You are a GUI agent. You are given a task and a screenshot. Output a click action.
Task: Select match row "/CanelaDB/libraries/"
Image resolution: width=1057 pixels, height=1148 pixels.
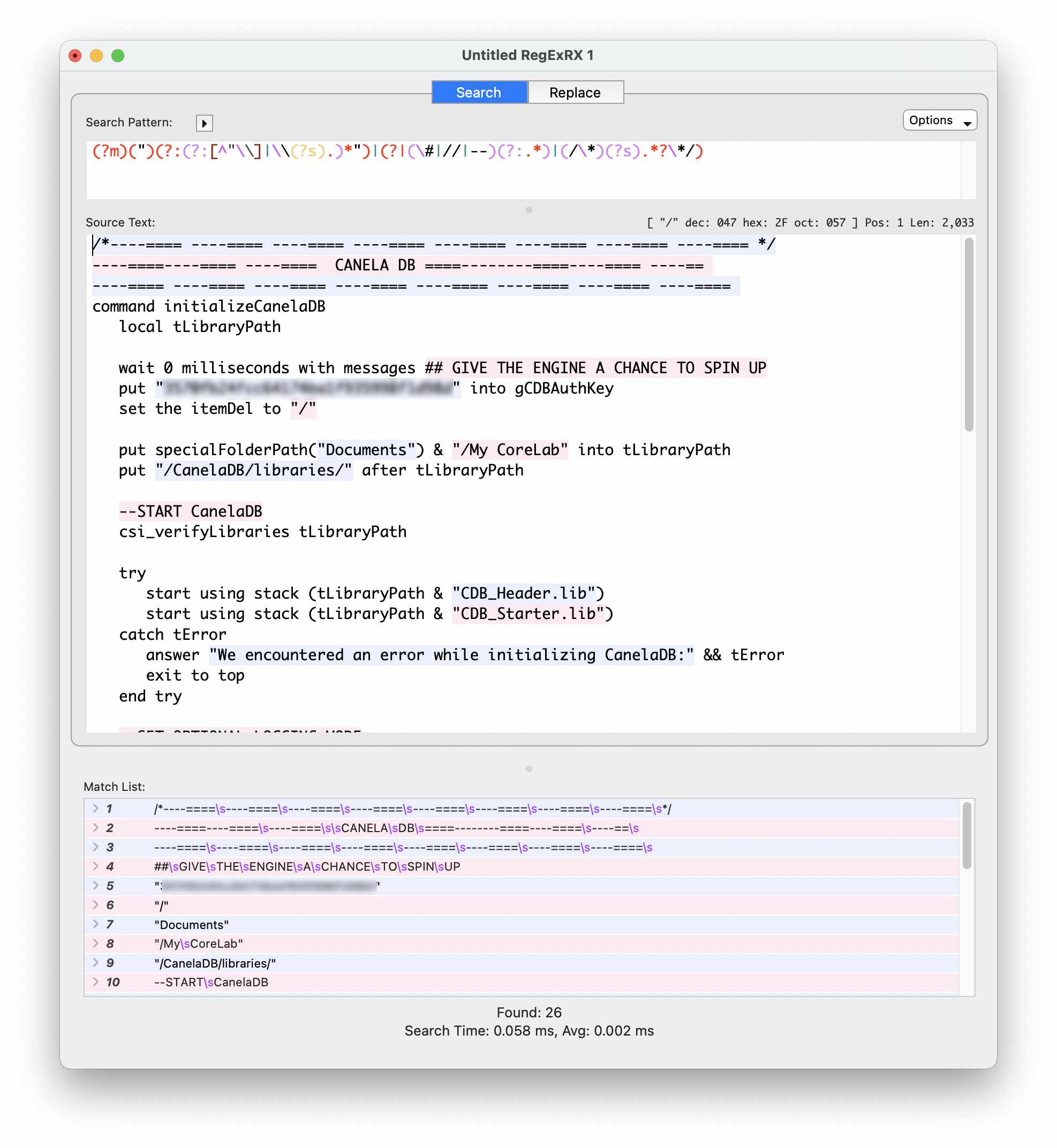click(x=215, y=963)
